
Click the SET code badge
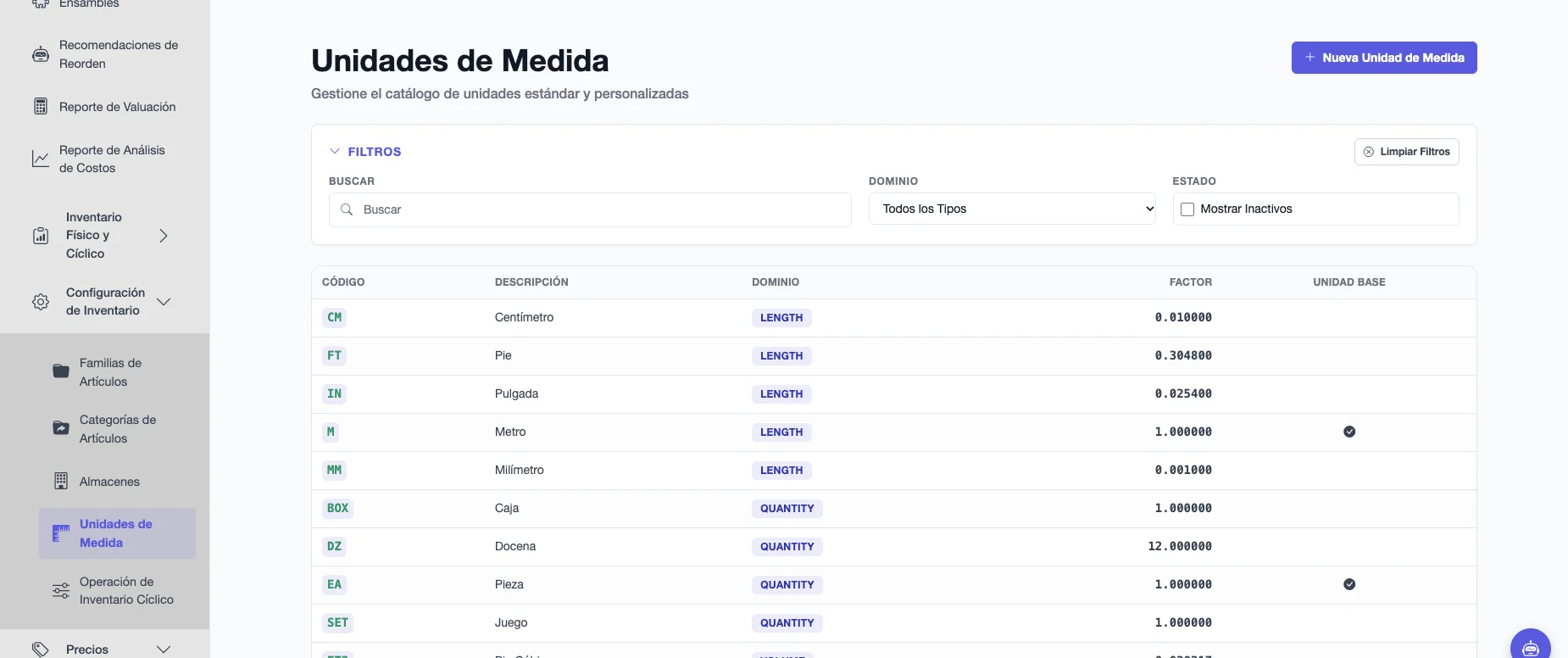[337, 622]
